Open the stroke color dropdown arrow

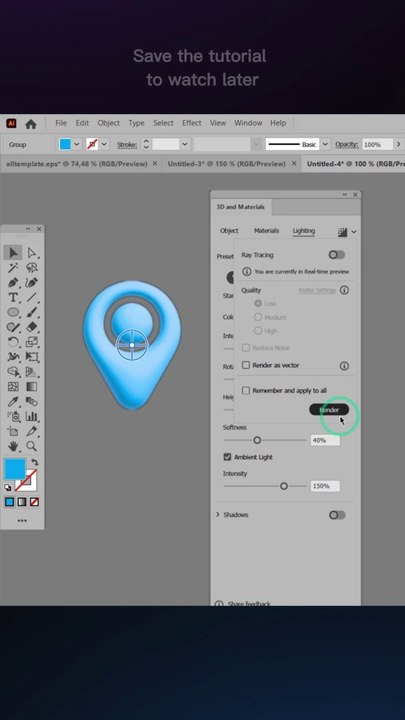[x=104, y=144]
